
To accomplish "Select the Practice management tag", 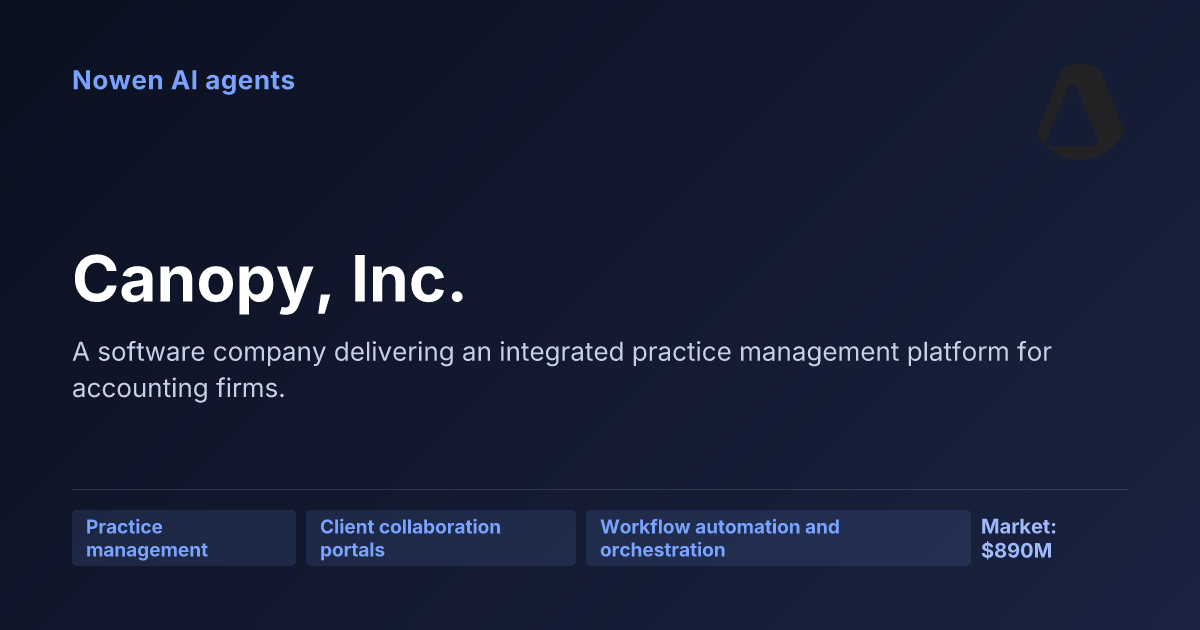I will [x=184, y=538].
